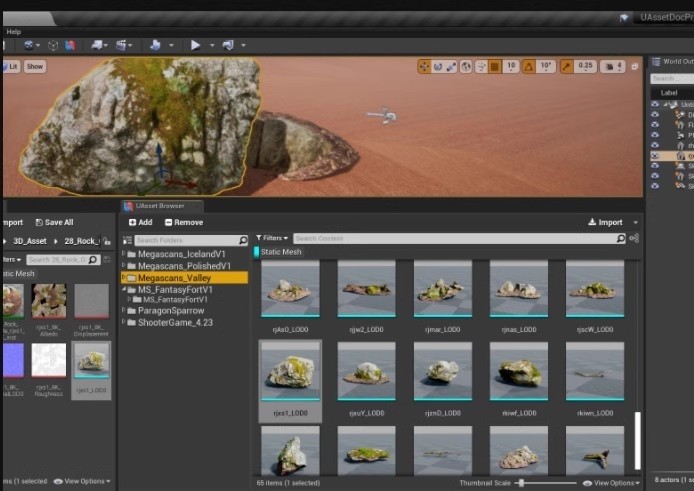The width and height of the screenshot is (694, 491).
Task: Open Source Control dropdown arrow
Action: click(x=38, y=45)
